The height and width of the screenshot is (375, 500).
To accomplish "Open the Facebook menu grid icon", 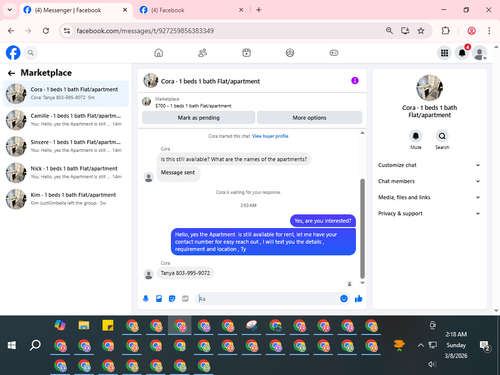I will click(444, 53).
